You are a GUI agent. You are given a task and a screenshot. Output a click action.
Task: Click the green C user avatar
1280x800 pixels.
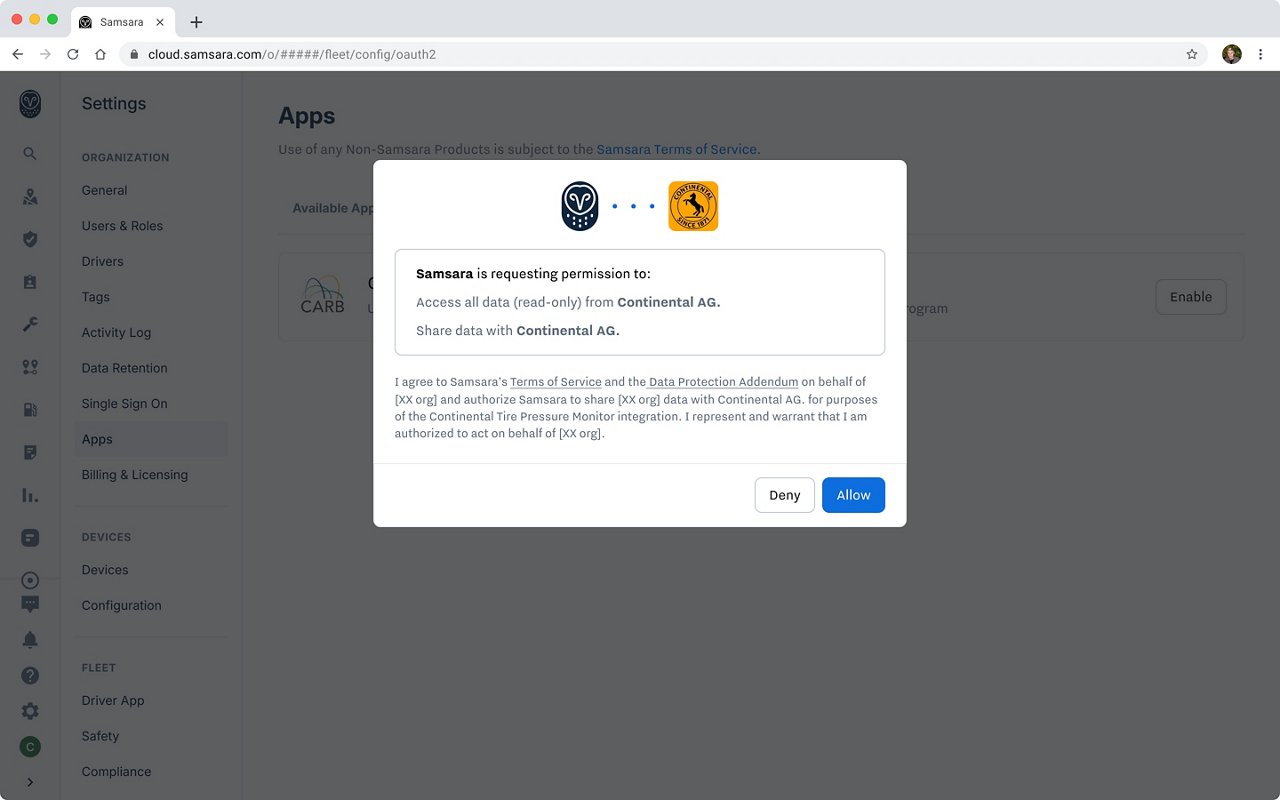(x=30, y=746)
